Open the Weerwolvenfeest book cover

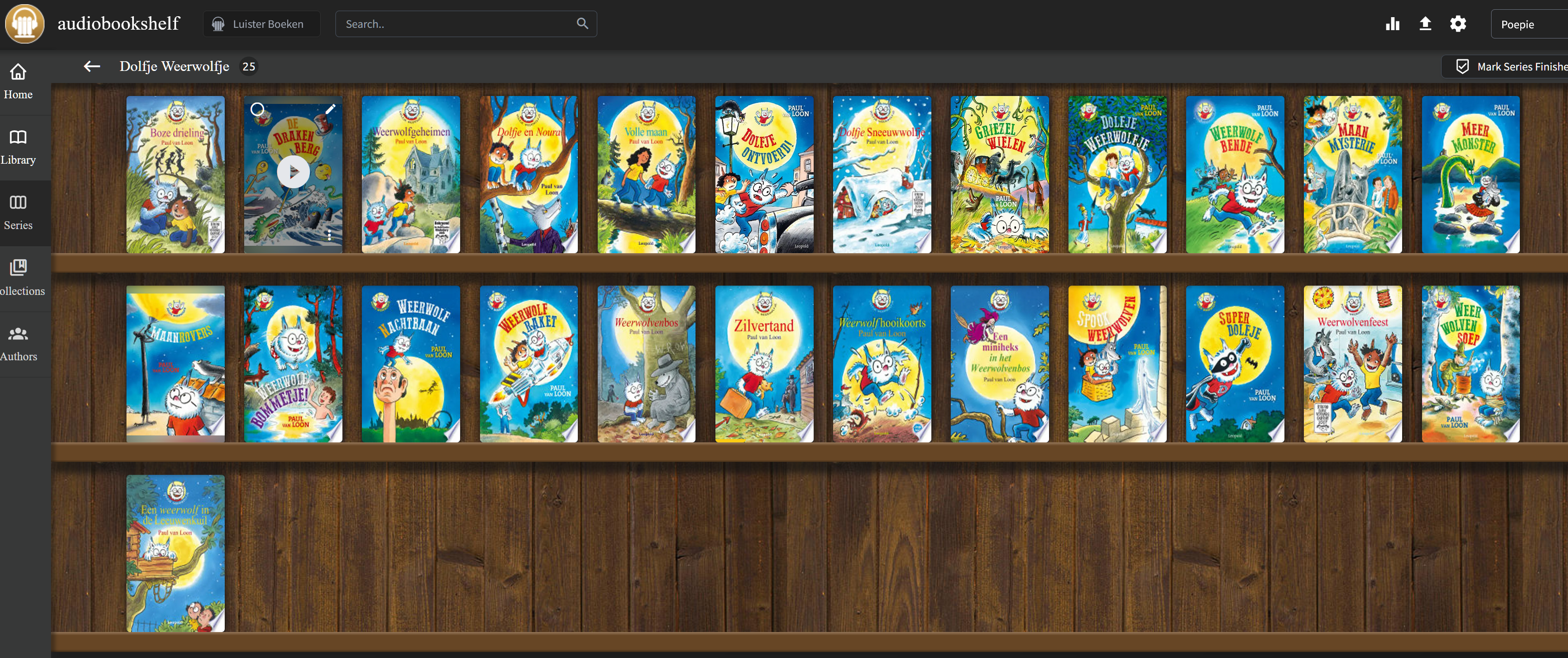[x=1353, y=364]
